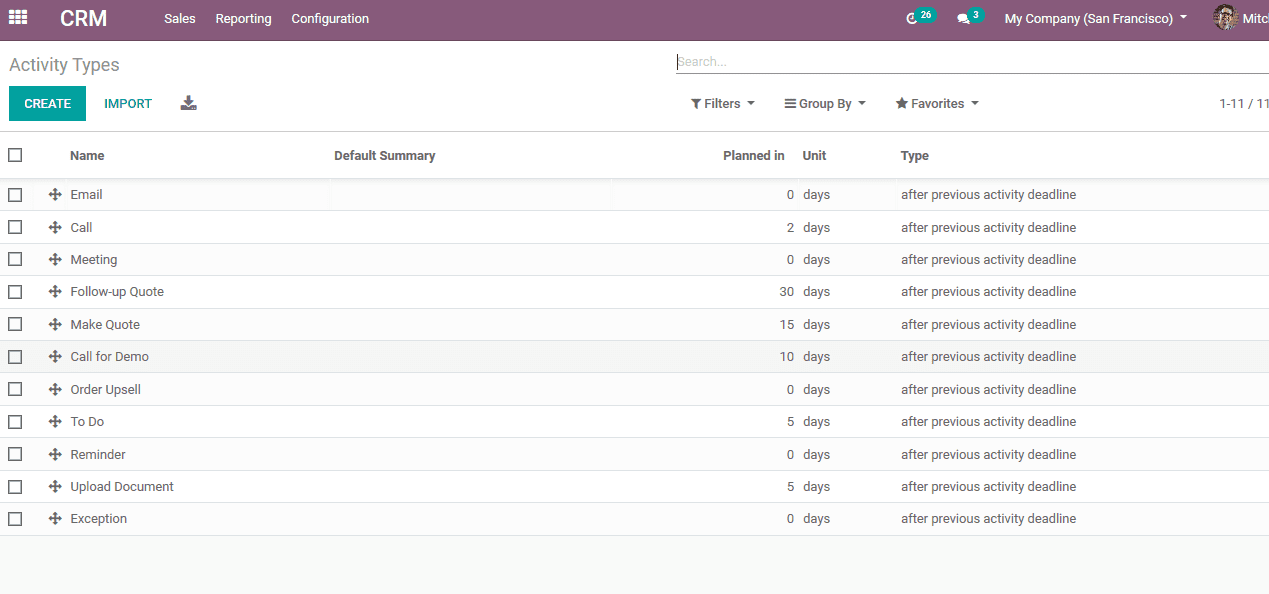Grab the drag handle of Exception row
The height and width of the screenshot is (594, 1269).
[55, 519]
